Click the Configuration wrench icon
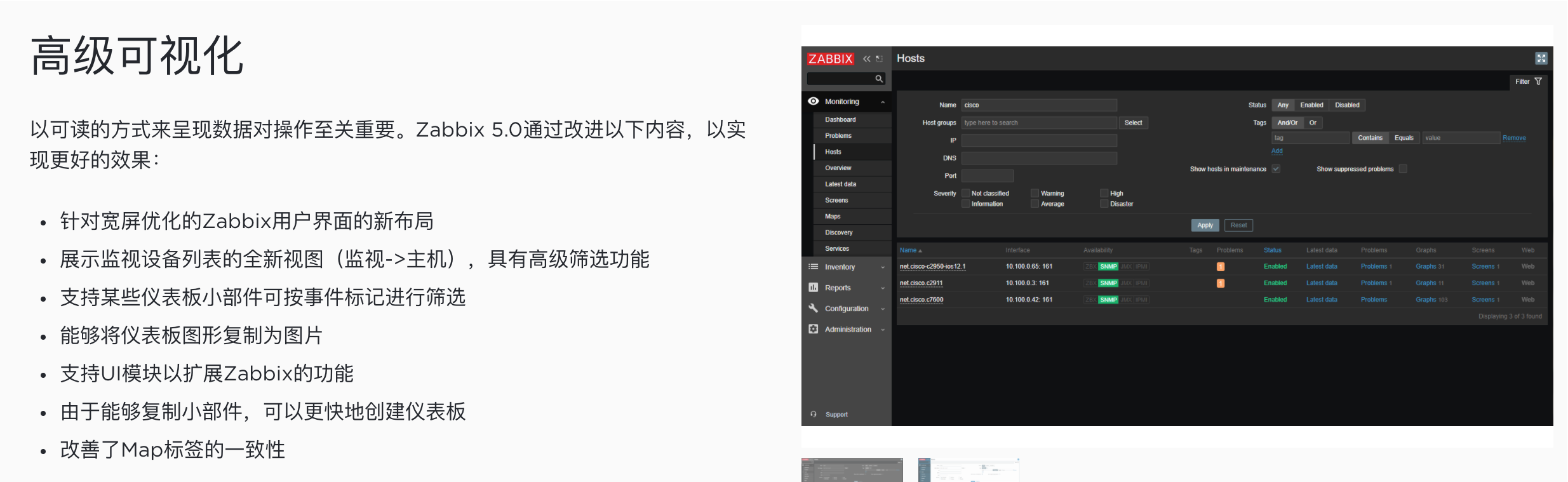Image resolution: width=1568 pixels, height=482 pixels. (814, 308)
